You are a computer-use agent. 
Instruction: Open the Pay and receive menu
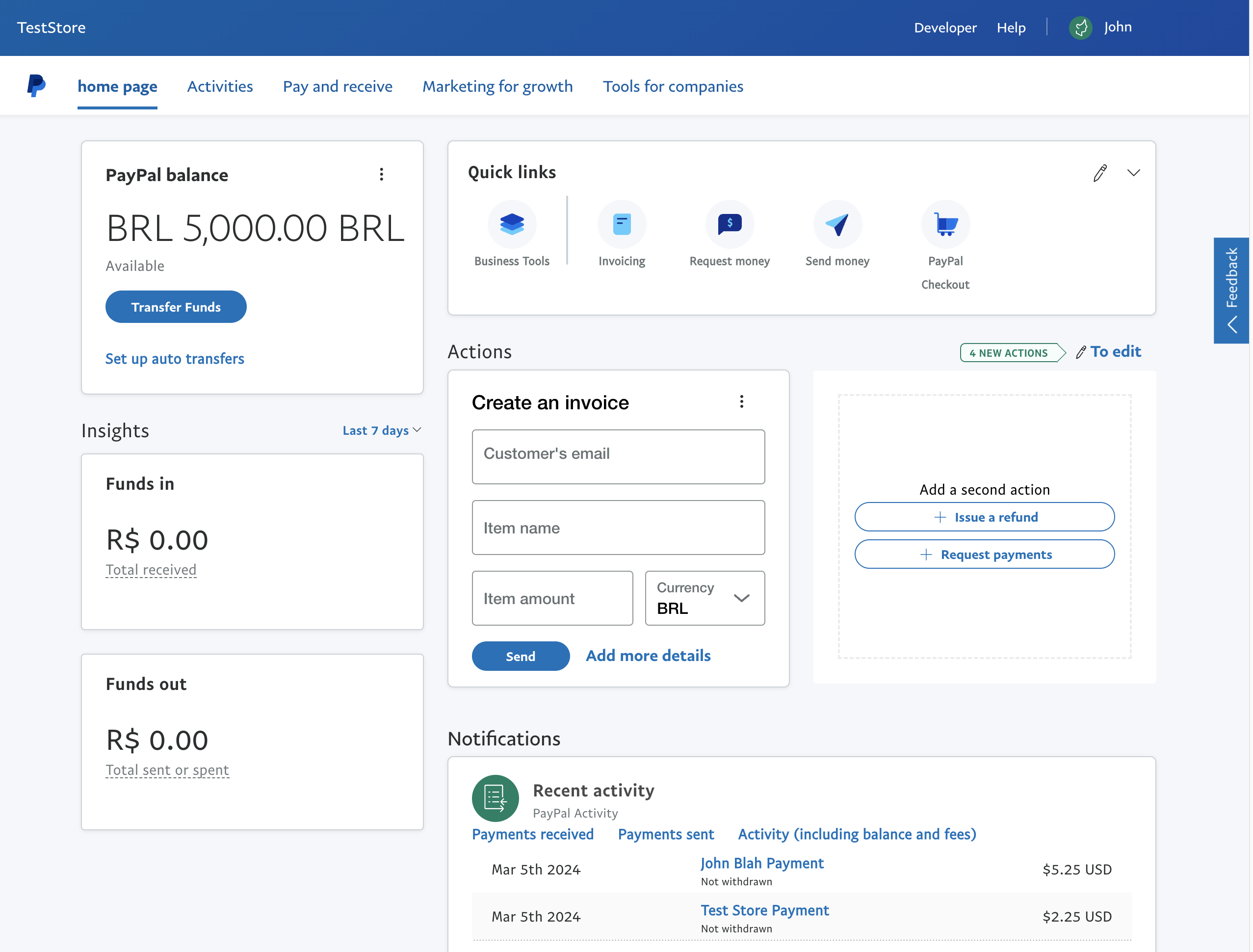tap(338, 86)
